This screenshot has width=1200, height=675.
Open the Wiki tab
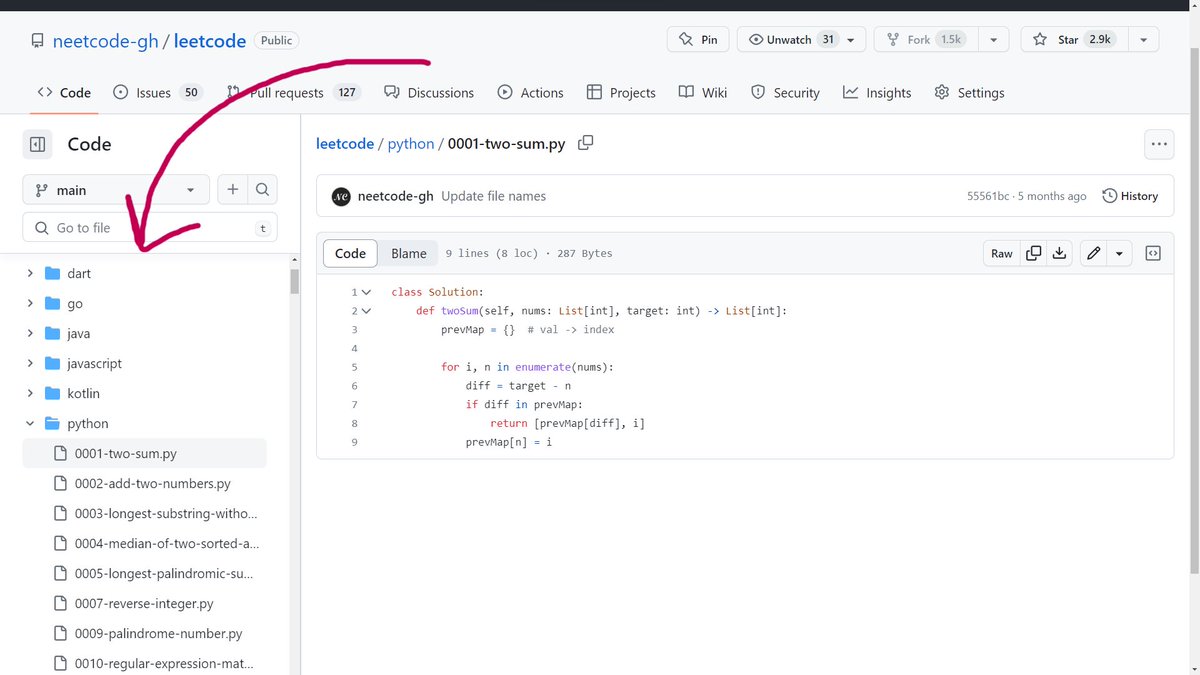pos(703,92)
